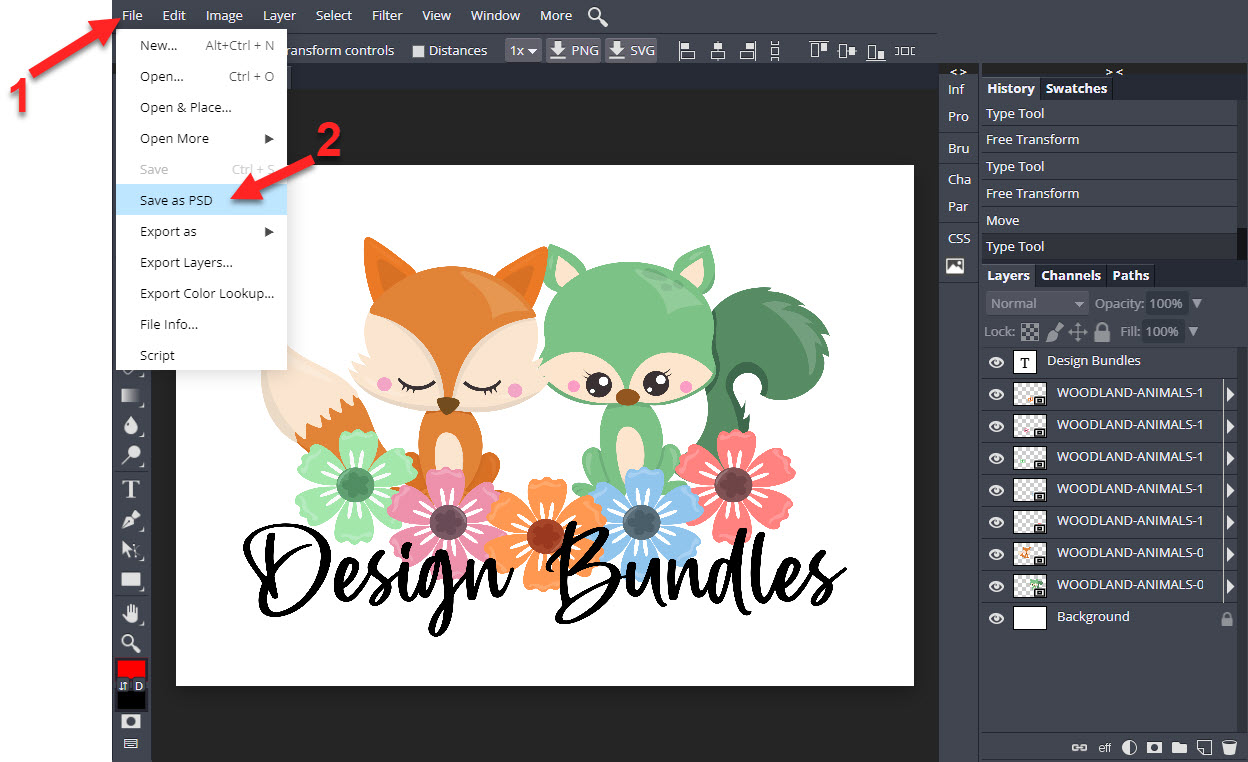
Task: Open the Fill slider arrow
Action: 1193,331
